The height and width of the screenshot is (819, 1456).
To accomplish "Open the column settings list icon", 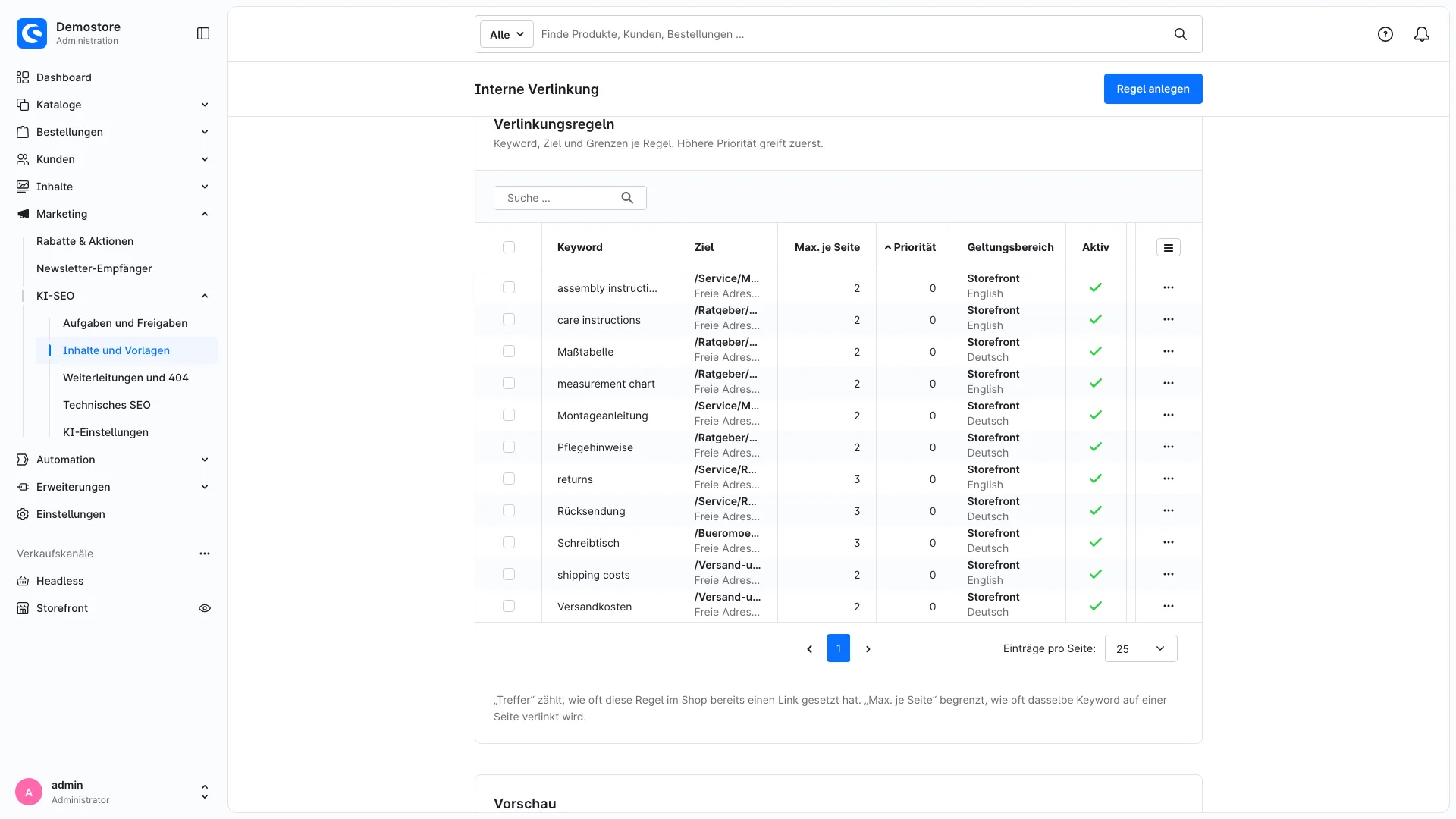I will pyautogui.click(x=1169, y=247).
